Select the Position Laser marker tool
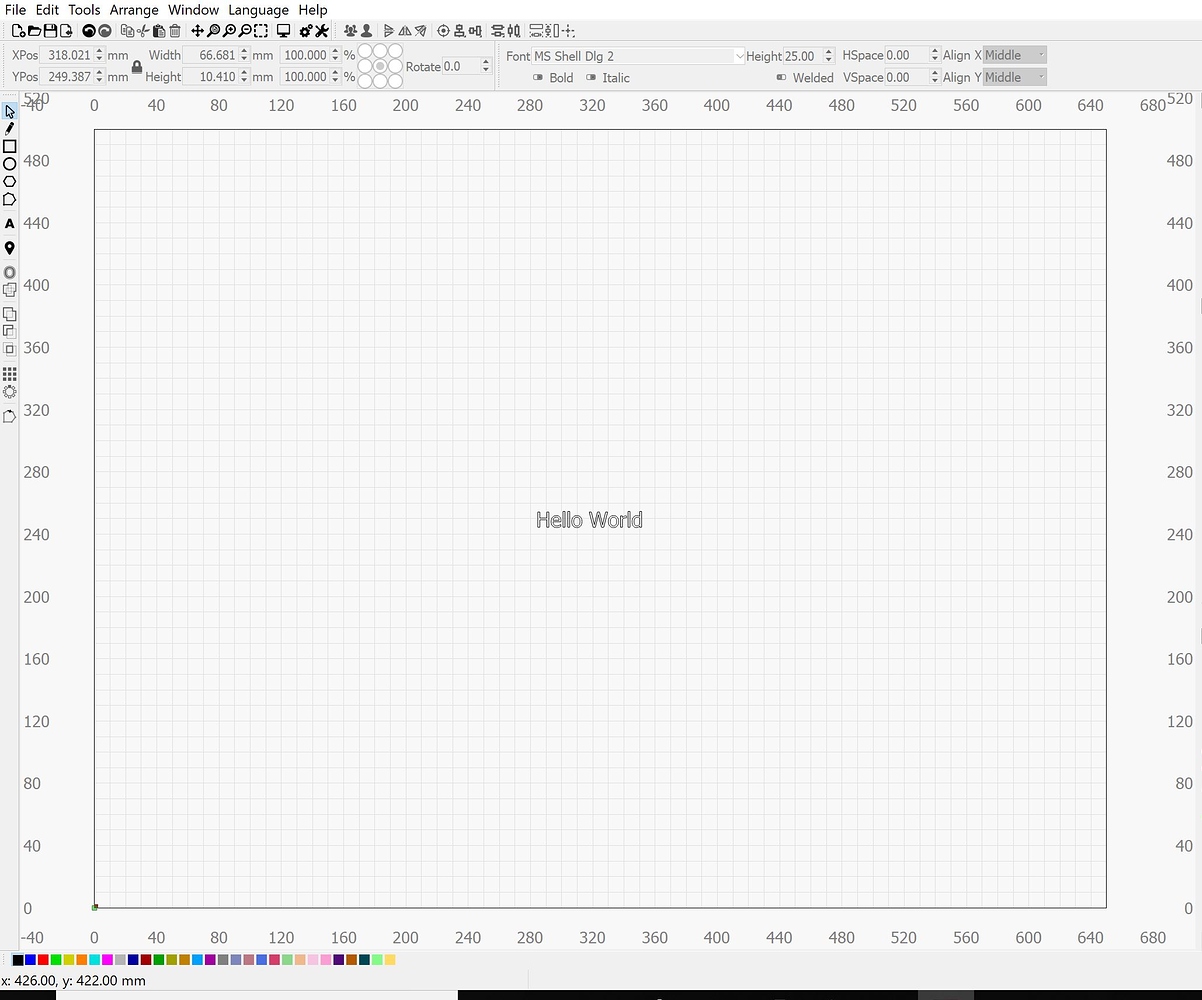This screenshot has height=1000, width=1202. 10,248
